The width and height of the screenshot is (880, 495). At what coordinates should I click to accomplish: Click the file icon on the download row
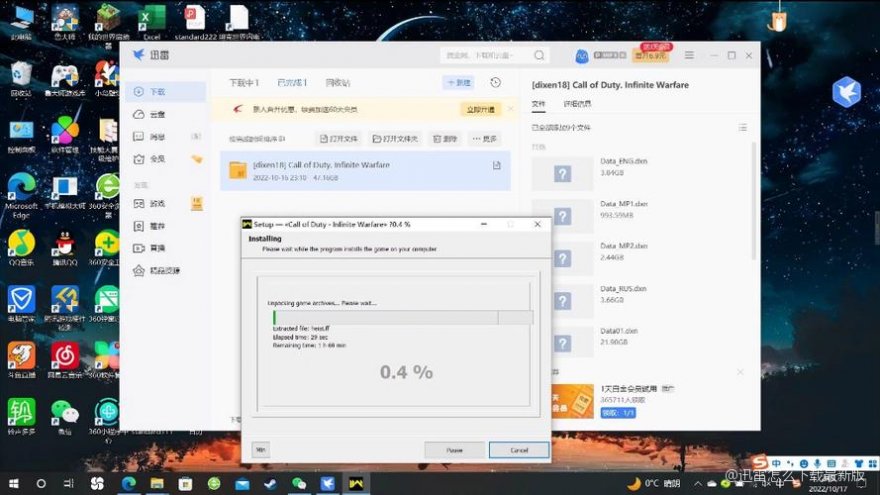coord(497,166)
